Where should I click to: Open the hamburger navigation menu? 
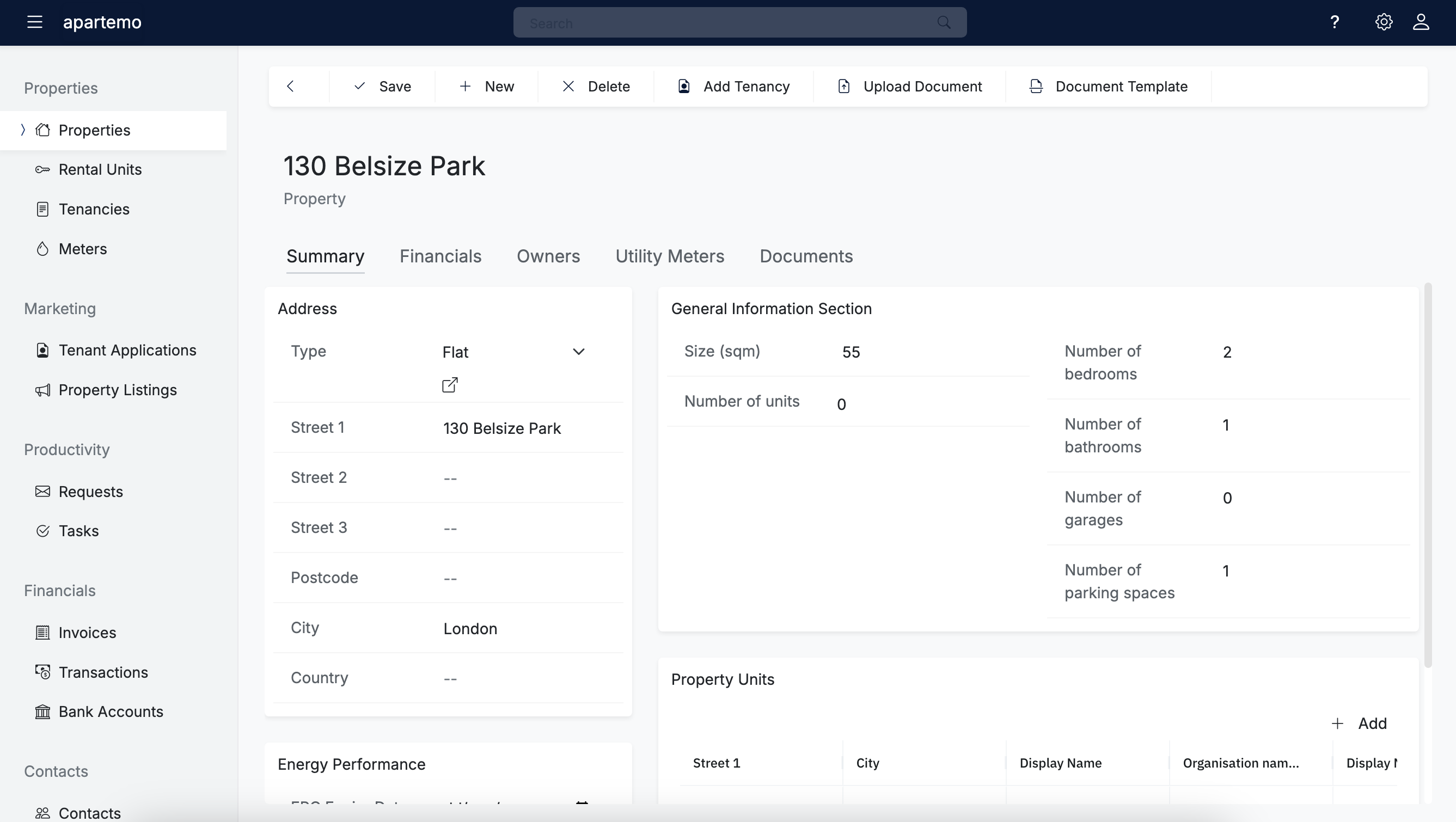[34, 22]
